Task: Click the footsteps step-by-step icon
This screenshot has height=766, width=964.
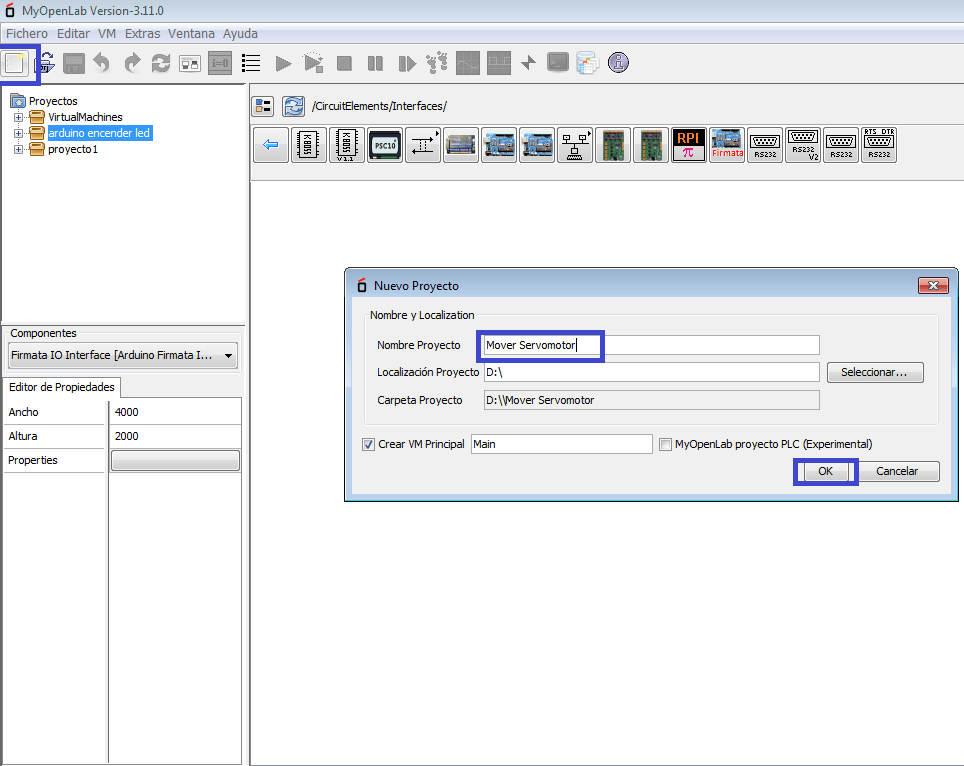Action: (437, 63)
